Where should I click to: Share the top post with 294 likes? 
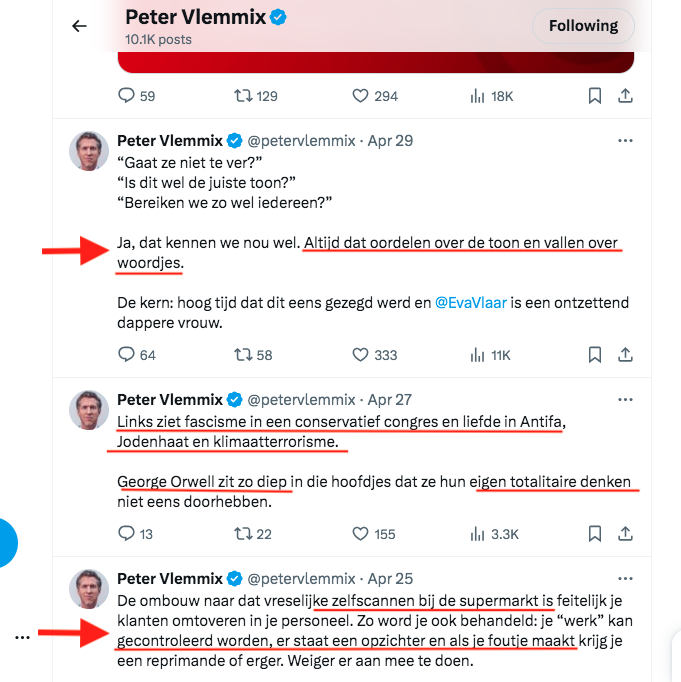(x=625, y=96)
